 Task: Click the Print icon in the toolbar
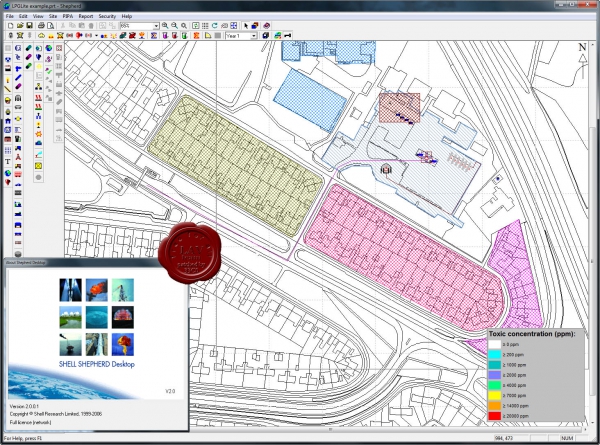(x=41, y=26)
